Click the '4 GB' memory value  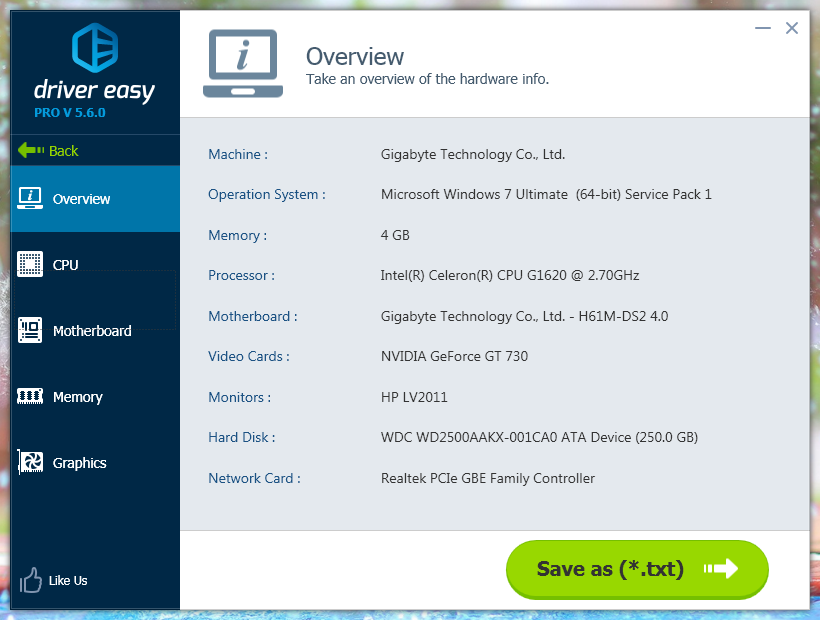(x=395, y=235)
